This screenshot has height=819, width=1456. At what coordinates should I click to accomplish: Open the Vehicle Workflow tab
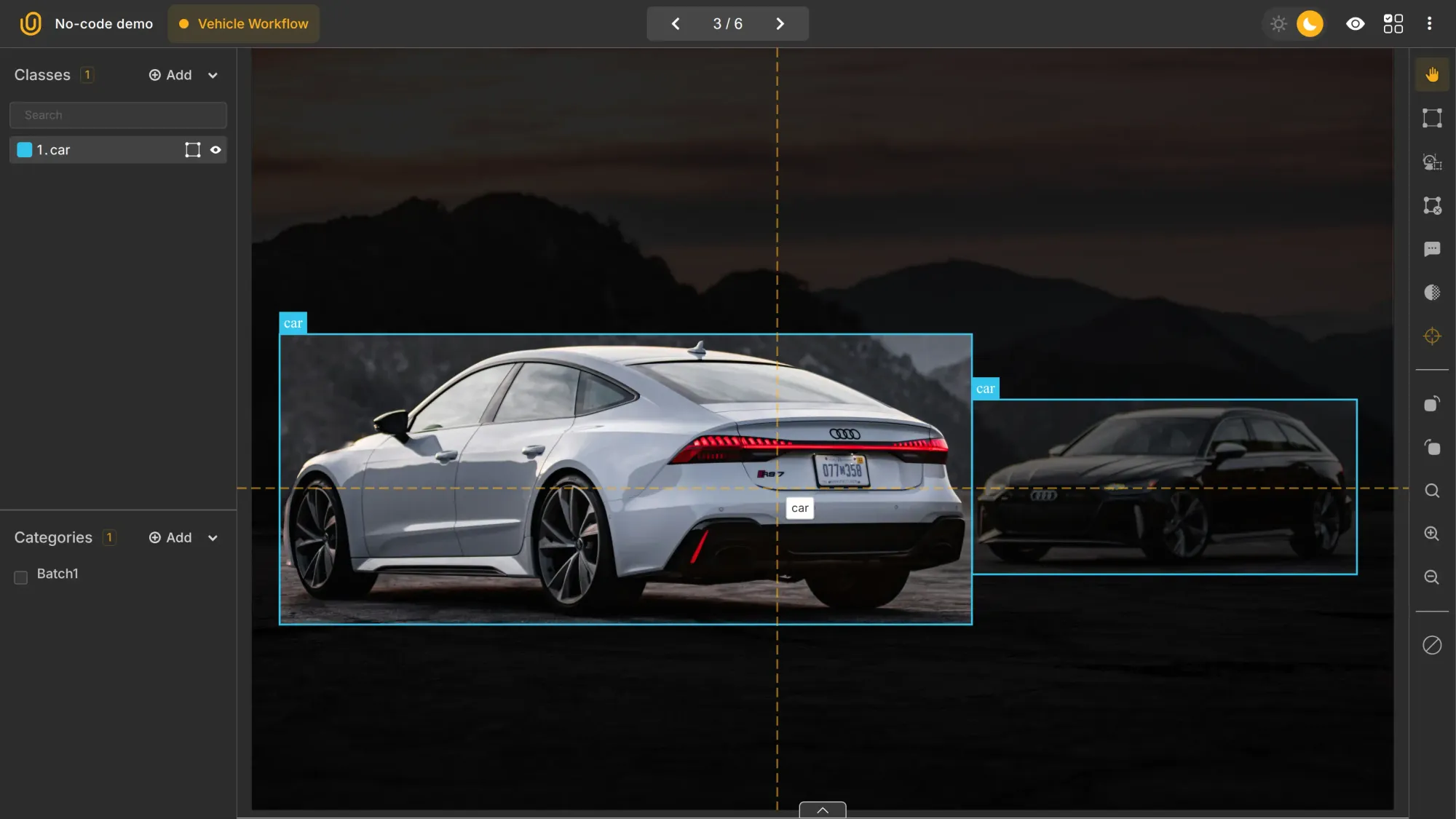pos(244,24)
